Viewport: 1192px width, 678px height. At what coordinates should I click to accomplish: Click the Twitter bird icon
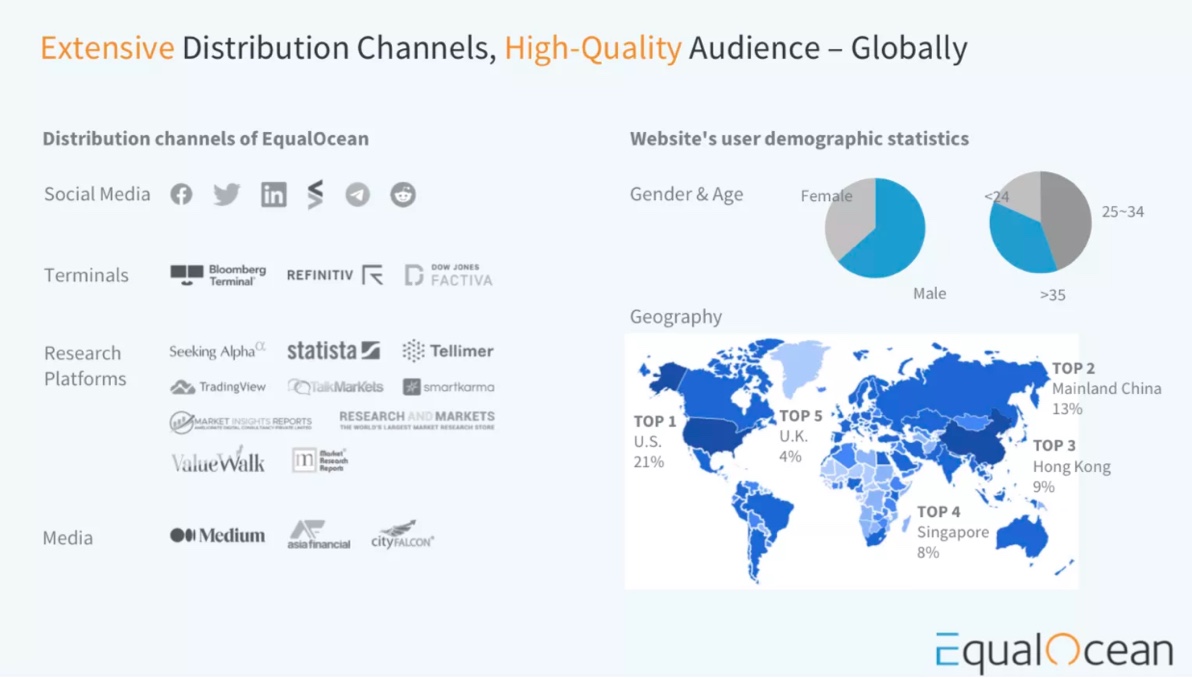tap(227, 195)
